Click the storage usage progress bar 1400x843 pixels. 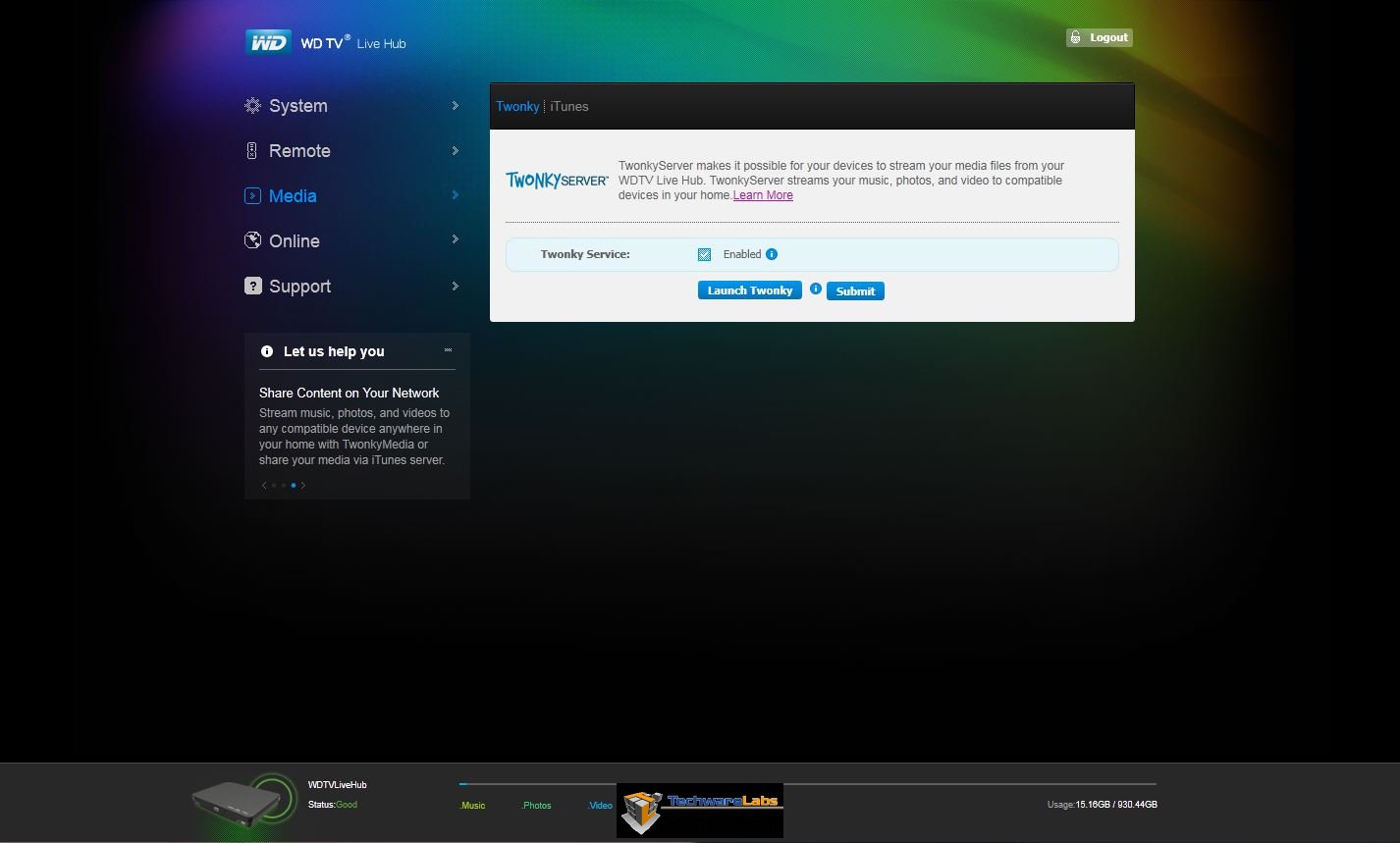tap(807, 784)
